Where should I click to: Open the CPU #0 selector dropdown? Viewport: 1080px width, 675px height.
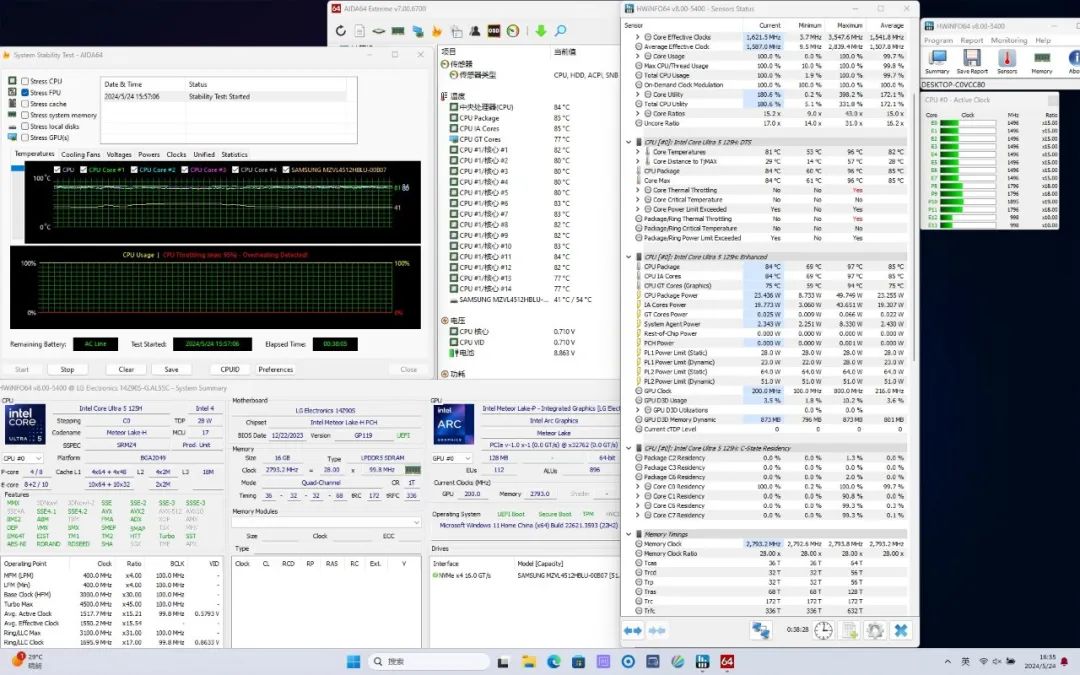22,458
